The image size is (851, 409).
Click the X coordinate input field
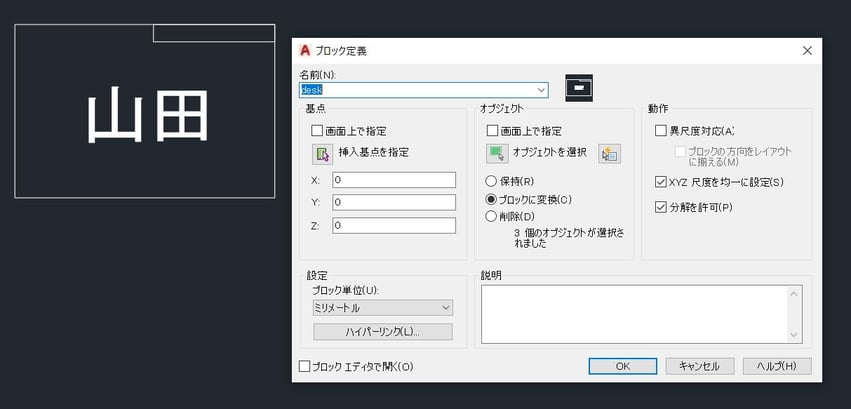pyautogui.click(x=394, y=180)
